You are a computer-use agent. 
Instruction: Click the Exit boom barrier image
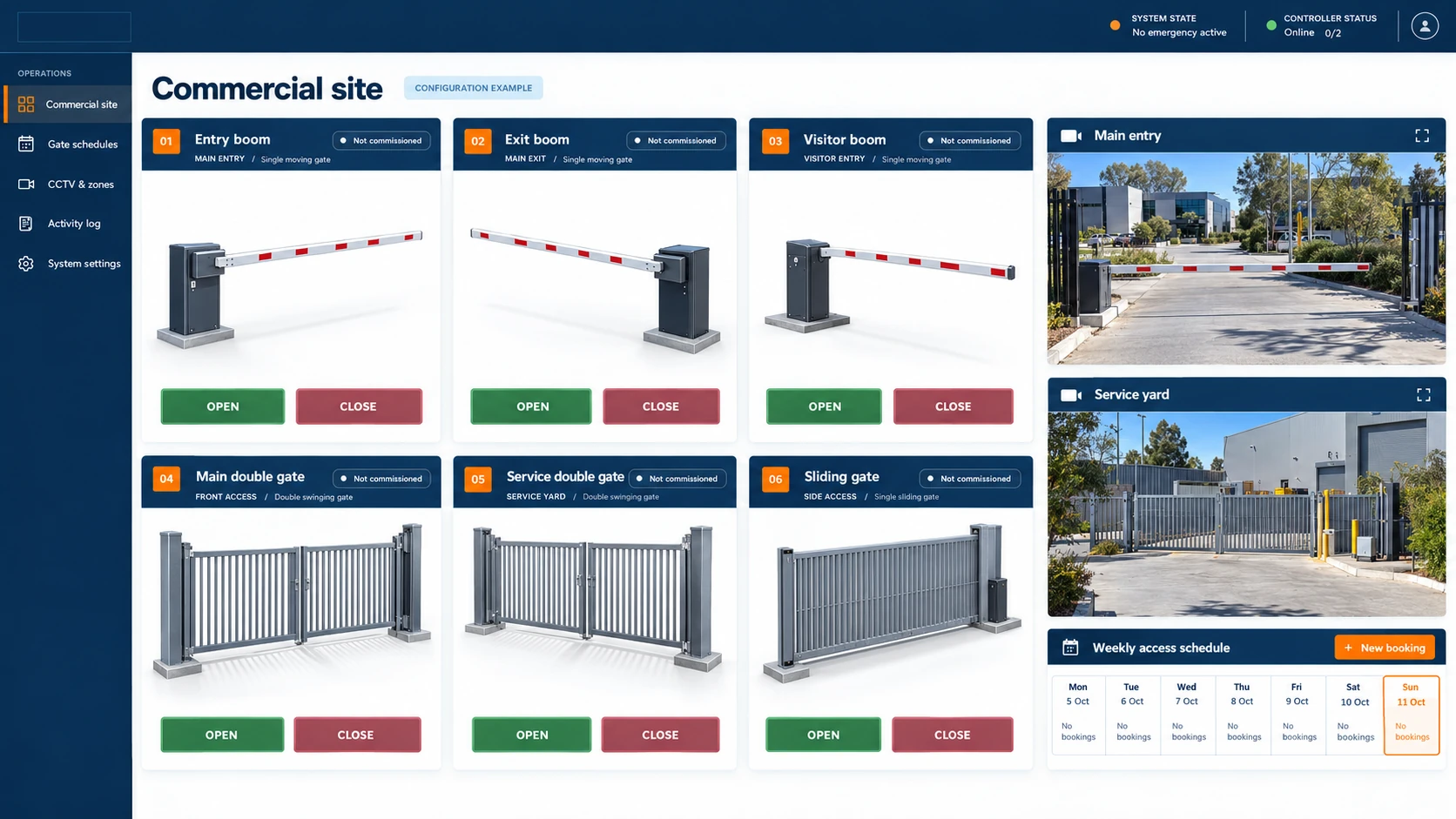[596, 289]
